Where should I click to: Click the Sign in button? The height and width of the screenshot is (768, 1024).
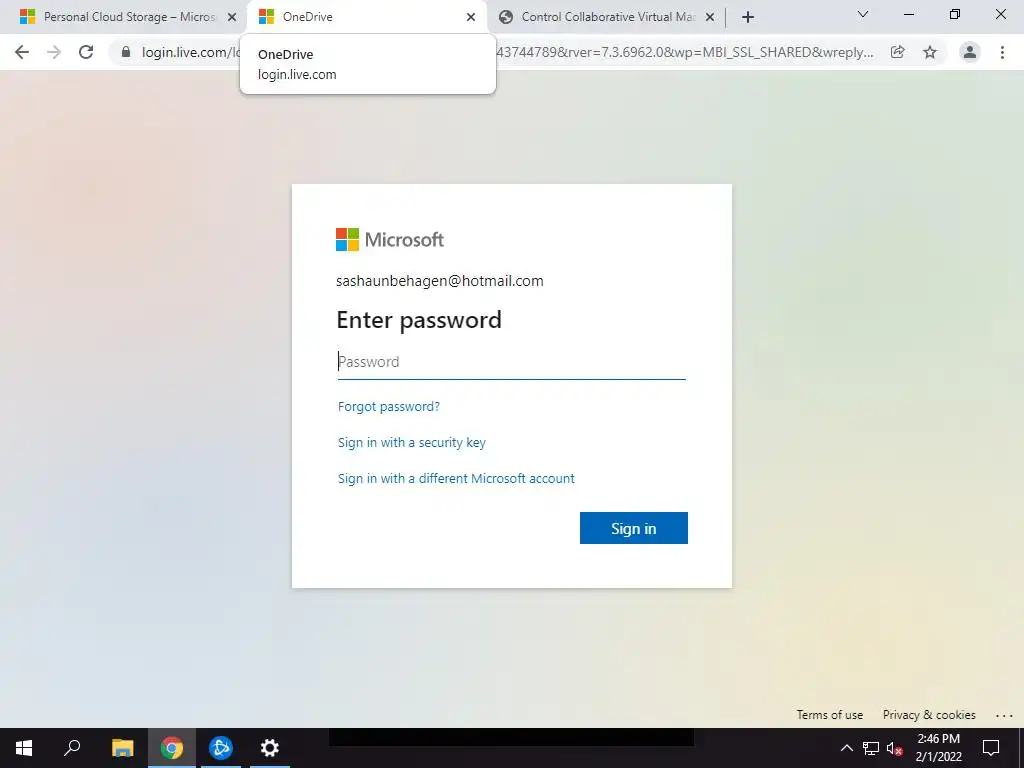click(x=633, y=528)
